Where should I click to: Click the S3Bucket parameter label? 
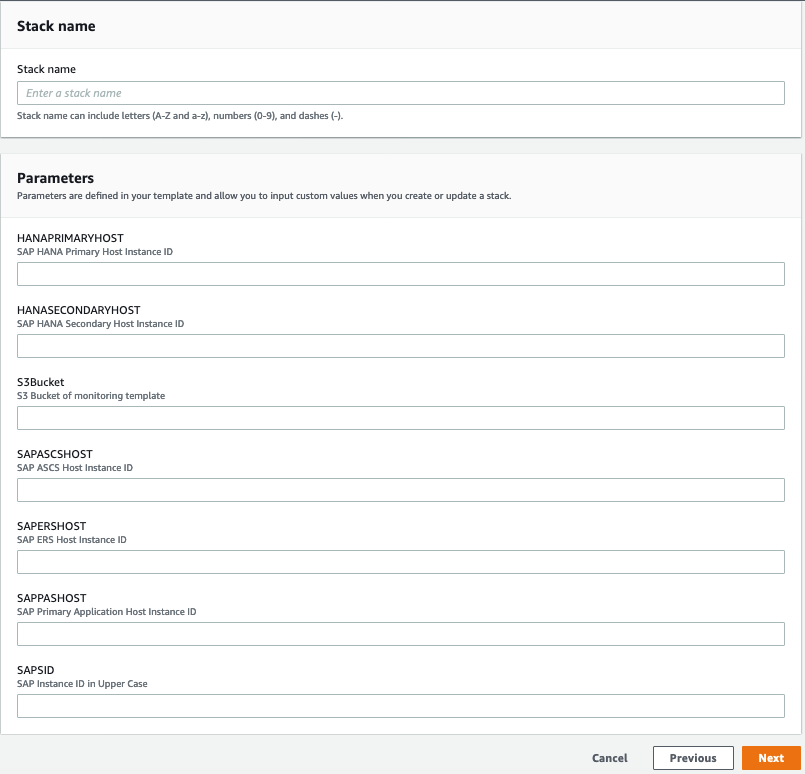point(41,382)
